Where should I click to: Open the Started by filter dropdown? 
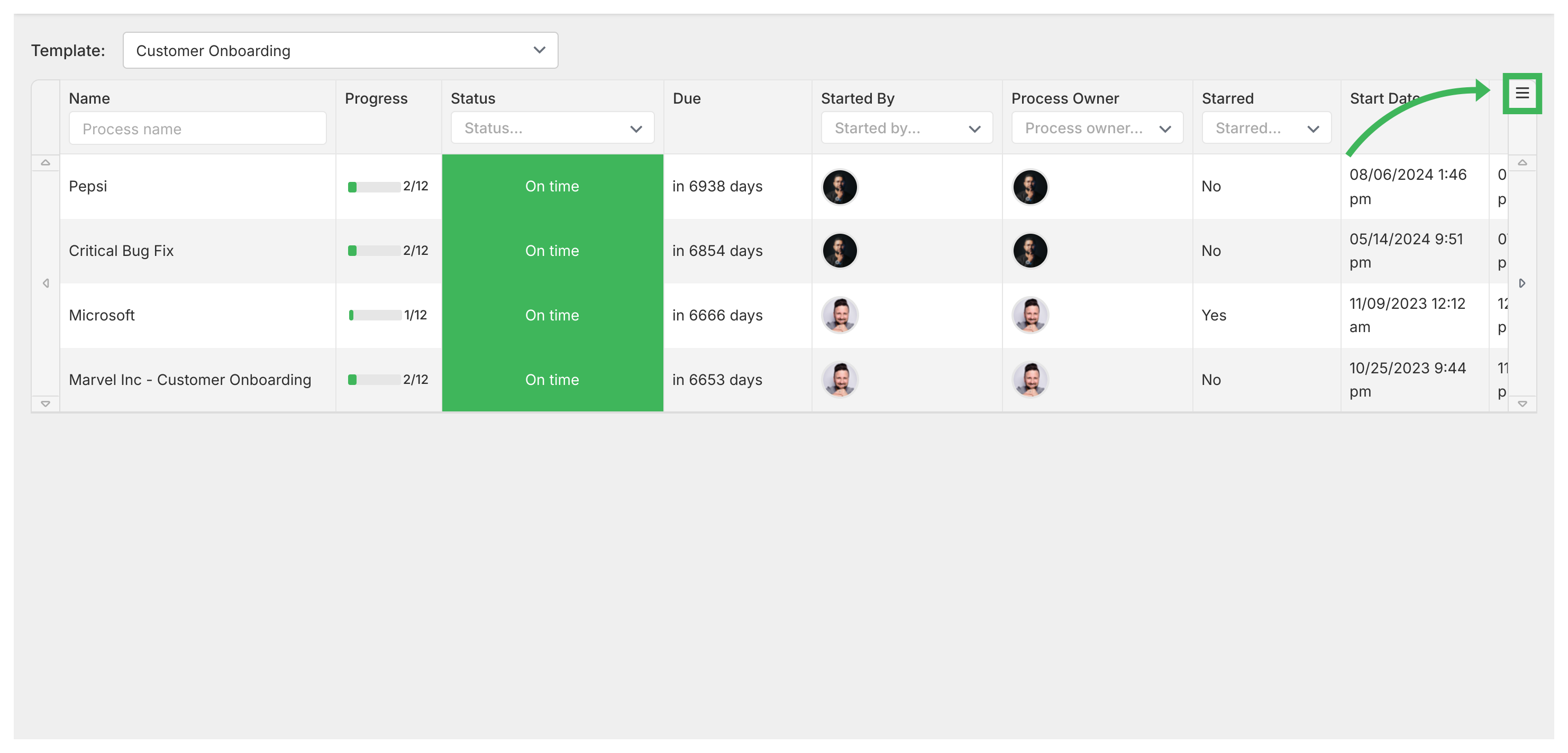(x=906, y=128)
